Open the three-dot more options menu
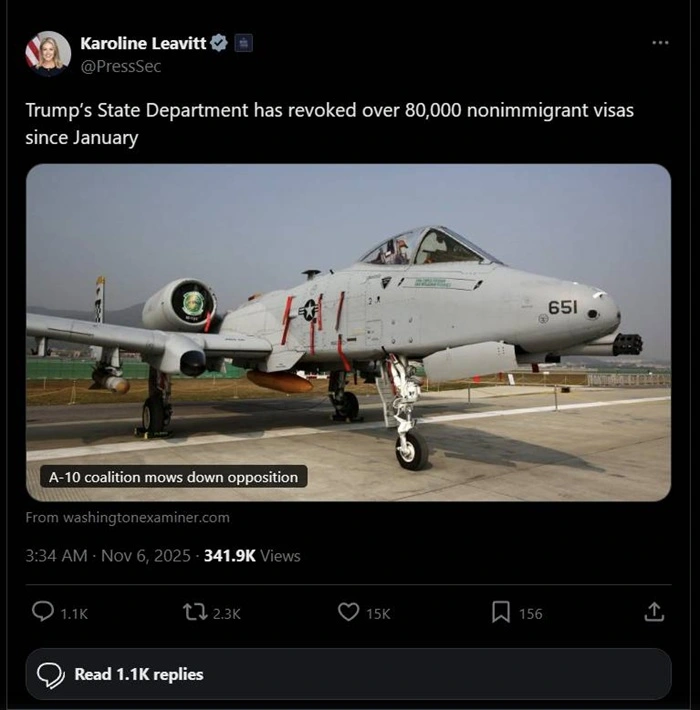Viewport: 700px width, 710px height. point(660,43)
